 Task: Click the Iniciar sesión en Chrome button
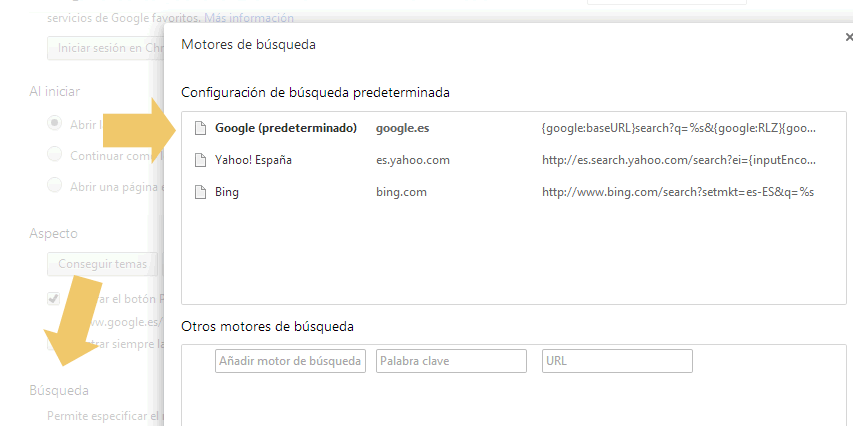pos(107,48)
